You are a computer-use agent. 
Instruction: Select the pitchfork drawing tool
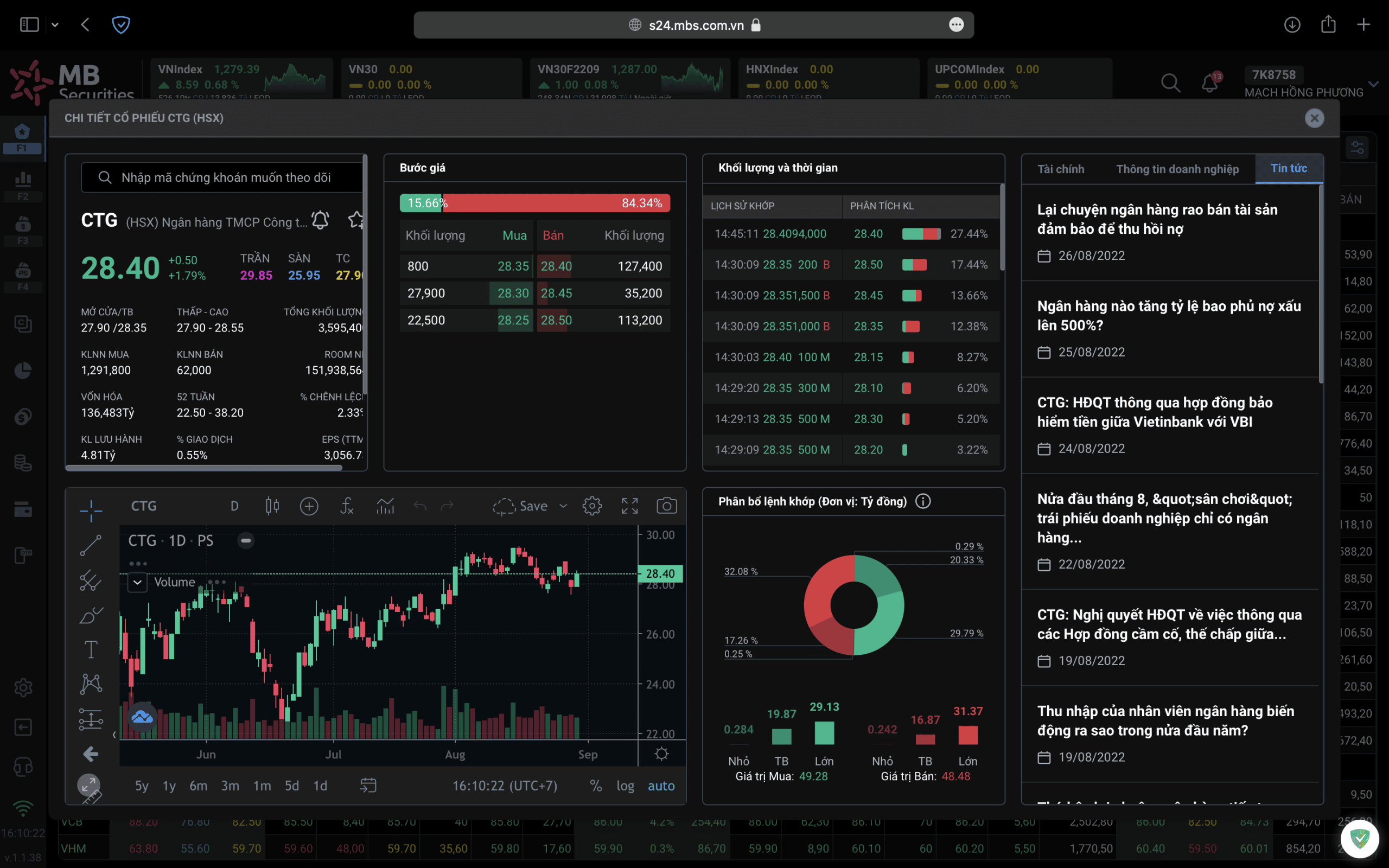[91, 580]
